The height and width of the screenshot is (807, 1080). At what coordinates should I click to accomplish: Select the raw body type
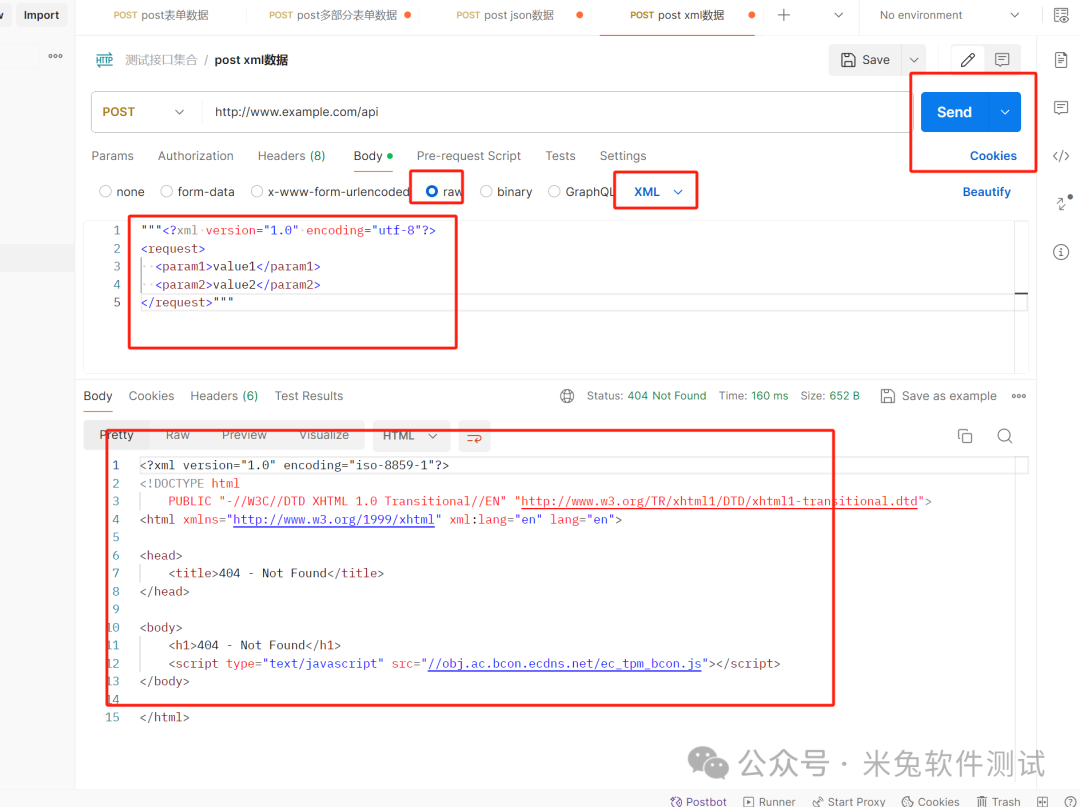[432, 191]
